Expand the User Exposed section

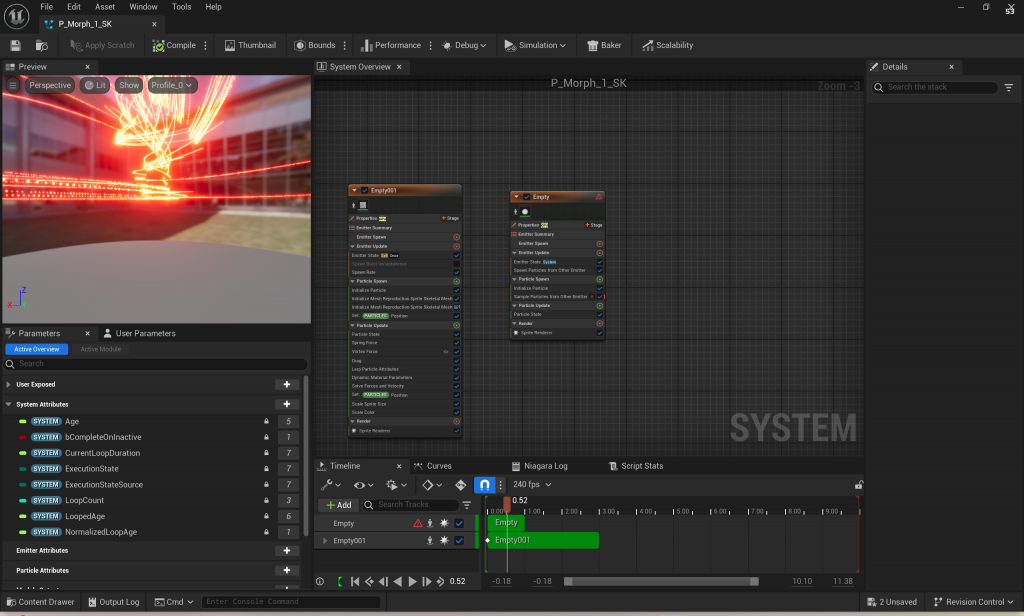pos(8,385)
